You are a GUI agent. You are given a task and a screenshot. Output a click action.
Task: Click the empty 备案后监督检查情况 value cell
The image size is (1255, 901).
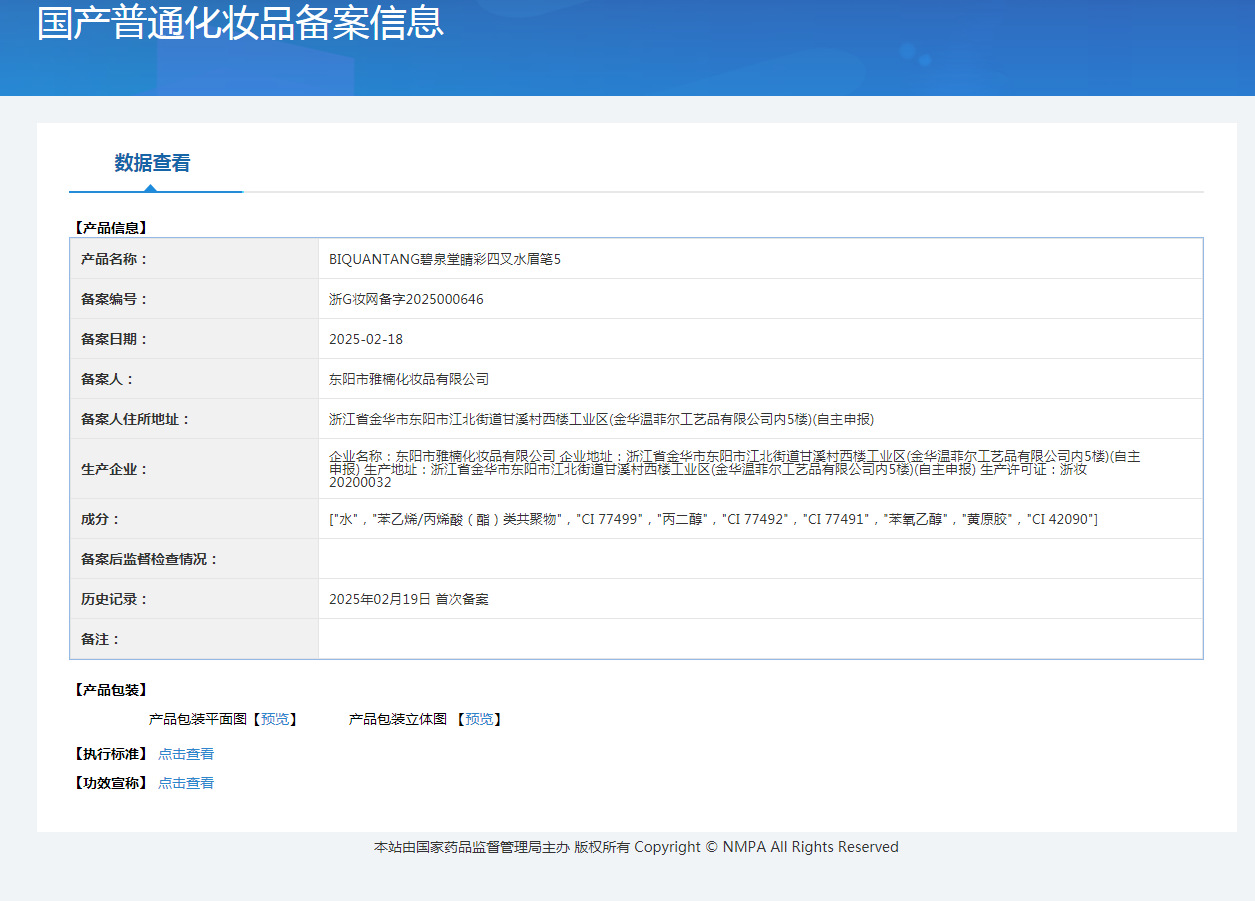click(x=760, y=559)
